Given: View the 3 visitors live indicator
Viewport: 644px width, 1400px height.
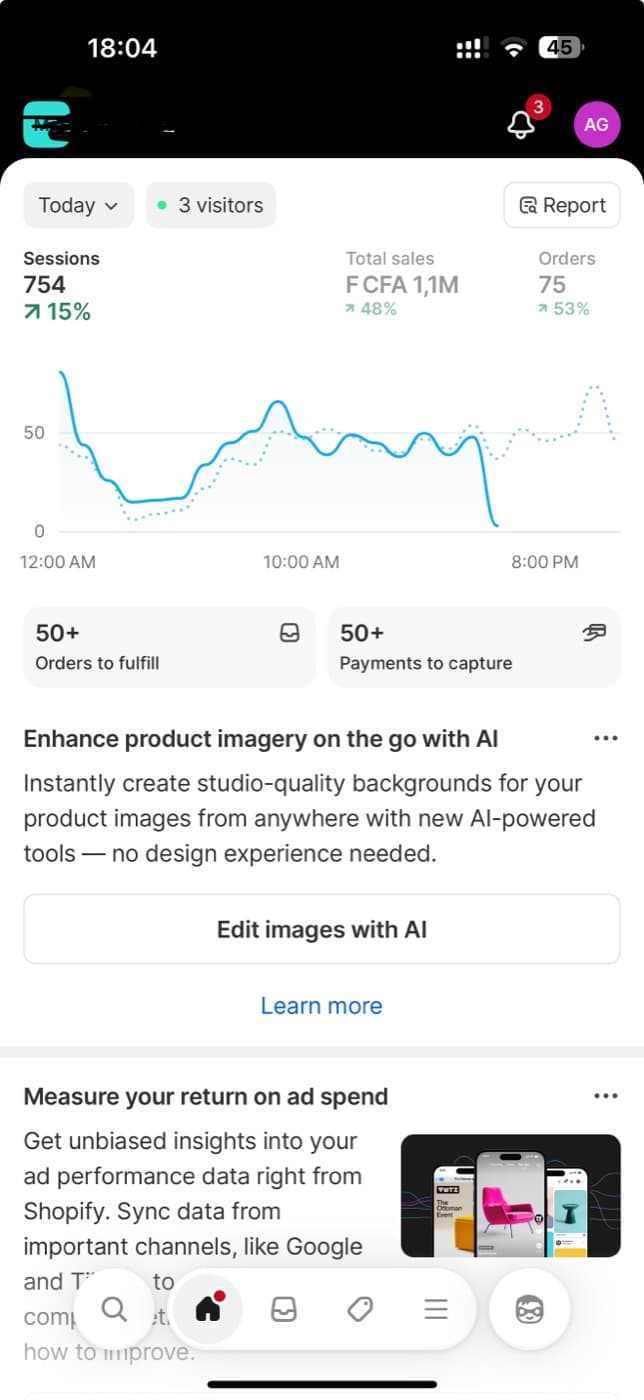Looking at the screenshot, I should [x=211, y=205].
